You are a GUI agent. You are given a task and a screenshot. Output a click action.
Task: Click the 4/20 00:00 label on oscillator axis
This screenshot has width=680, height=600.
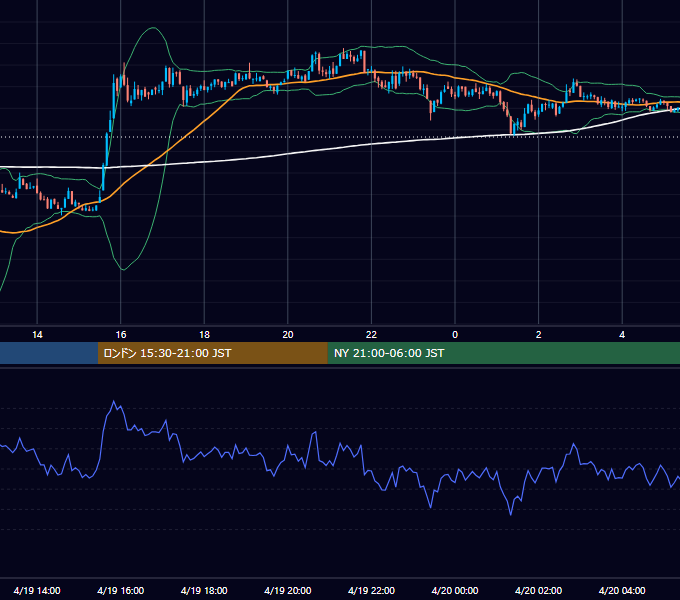point(455,590)
